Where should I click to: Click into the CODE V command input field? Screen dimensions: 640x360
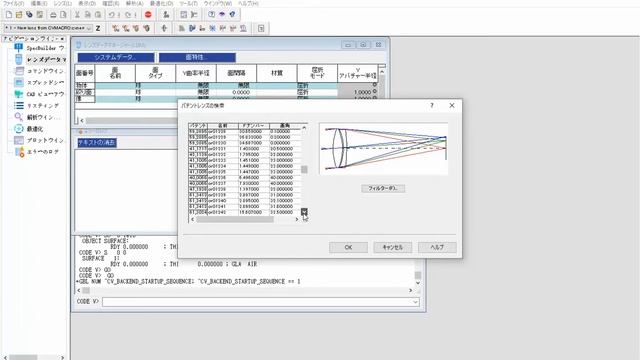point(258,302)
